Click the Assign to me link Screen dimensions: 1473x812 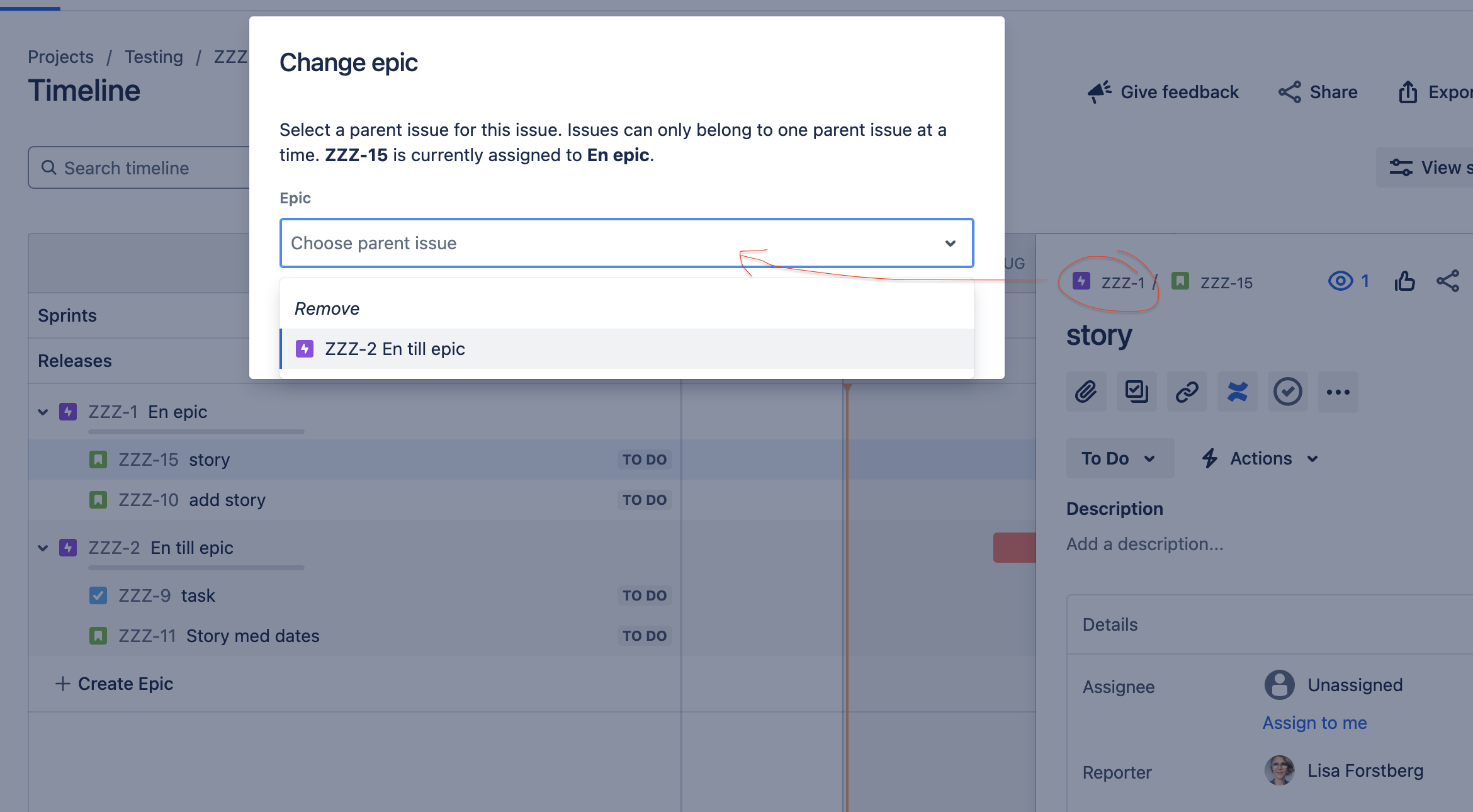1315,723
